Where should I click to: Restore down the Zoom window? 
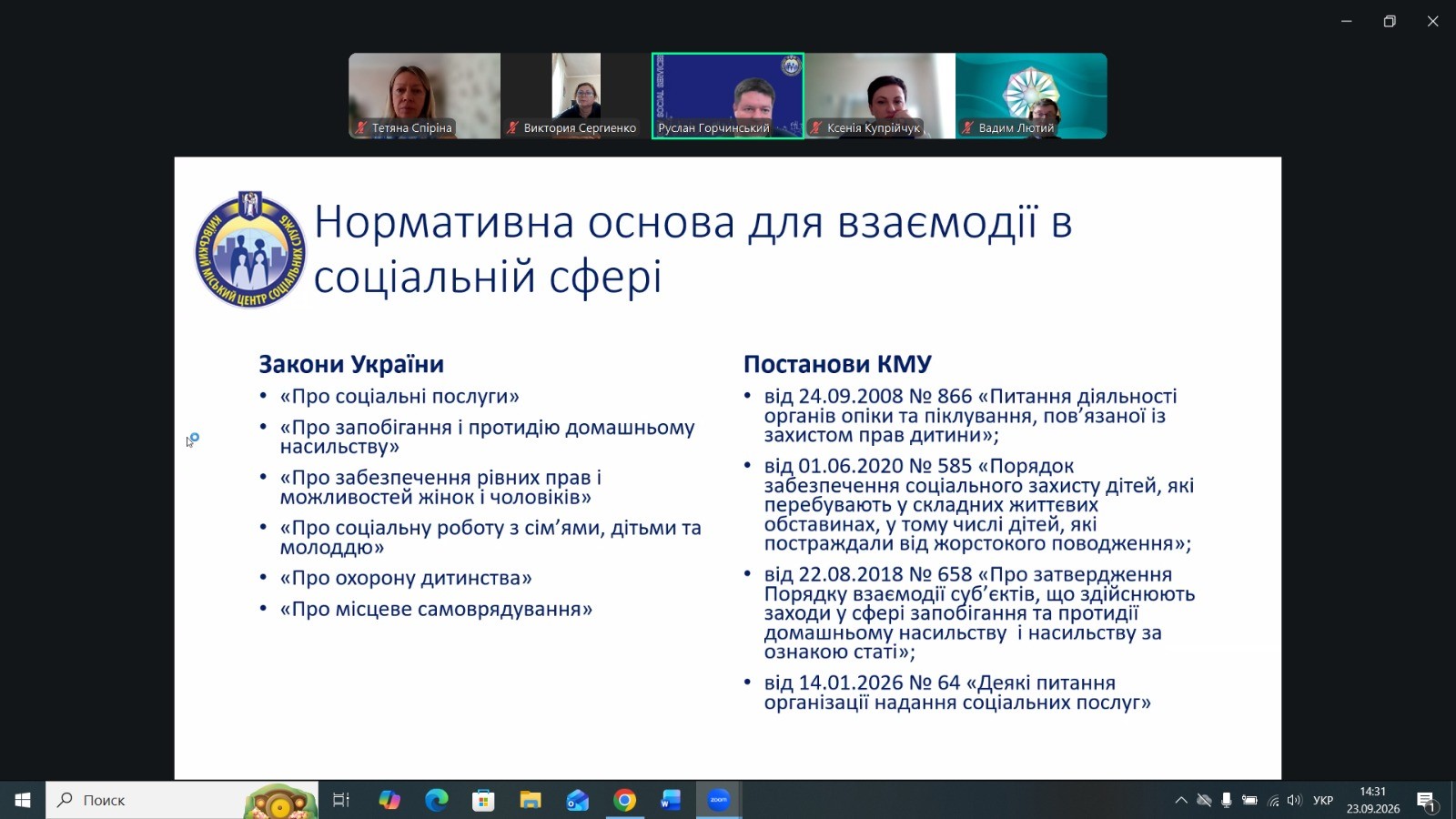pyautogui.click(x=1390, y=21)
